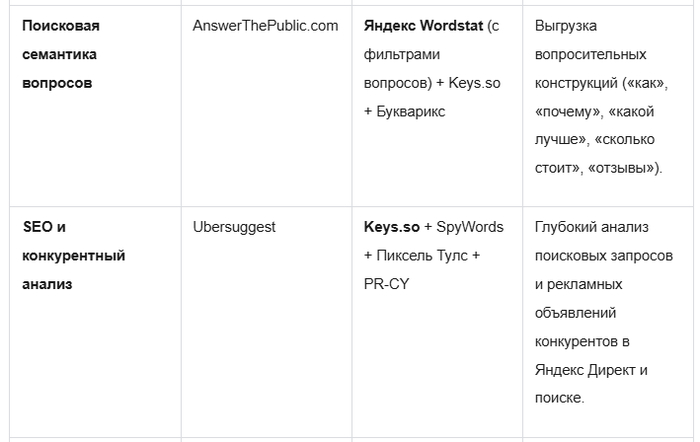This screenshot has width=700, height=442.
Task: Click the quoted word «почему»
Action: [567, 112]
